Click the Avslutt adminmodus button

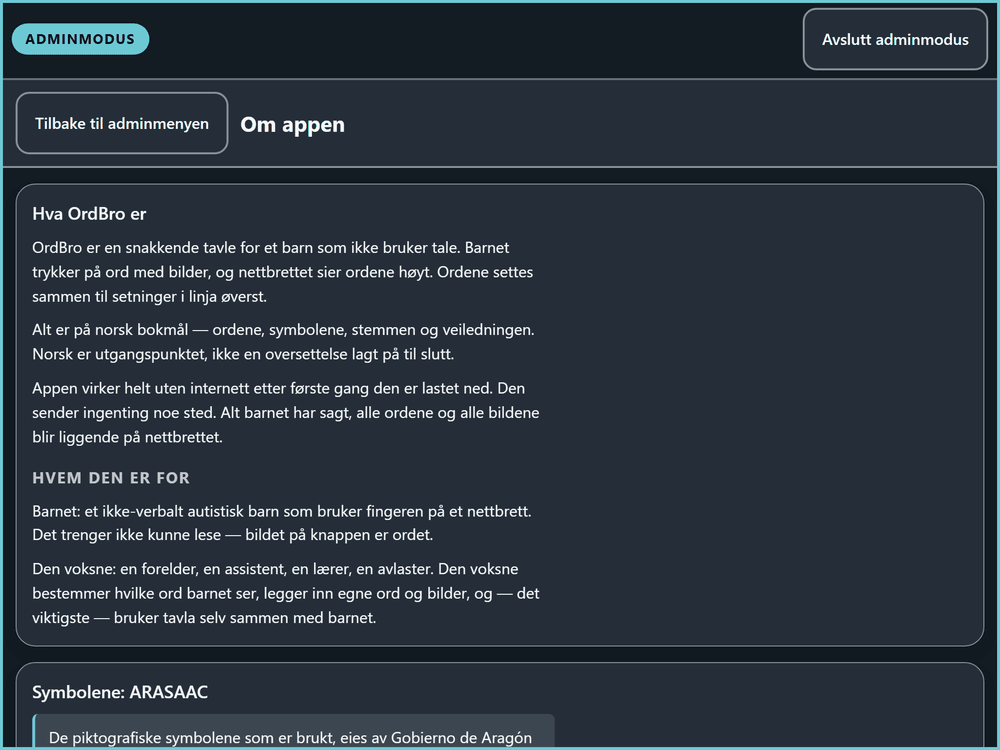click(x=895, y=40)
